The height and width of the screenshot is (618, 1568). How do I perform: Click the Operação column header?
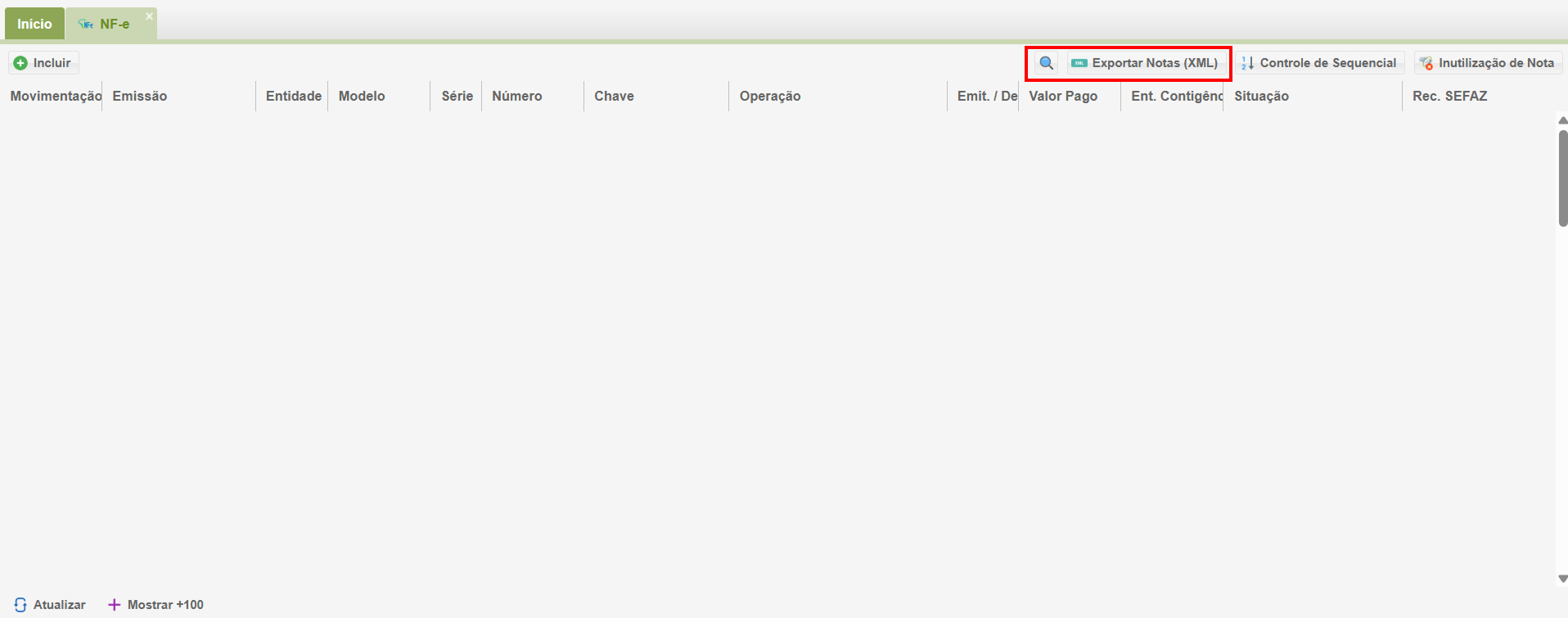838,96
